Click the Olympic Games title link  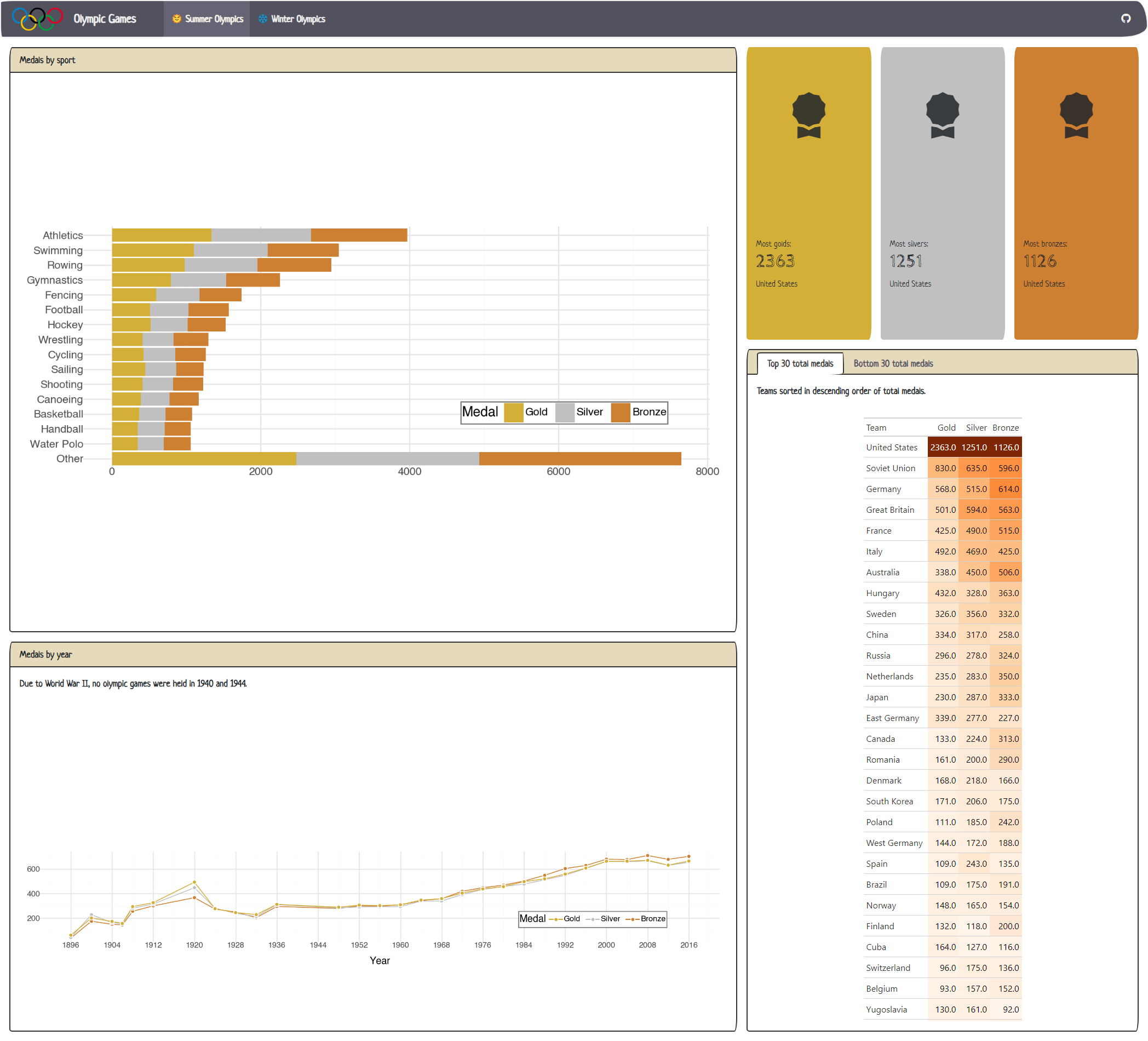tap(105, 19)
